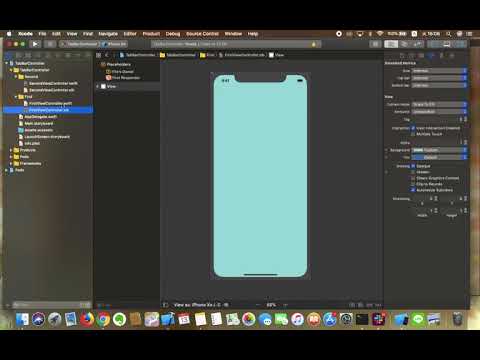Click the Stop button in the Xcode toolbar

click(x=50, y=44)
